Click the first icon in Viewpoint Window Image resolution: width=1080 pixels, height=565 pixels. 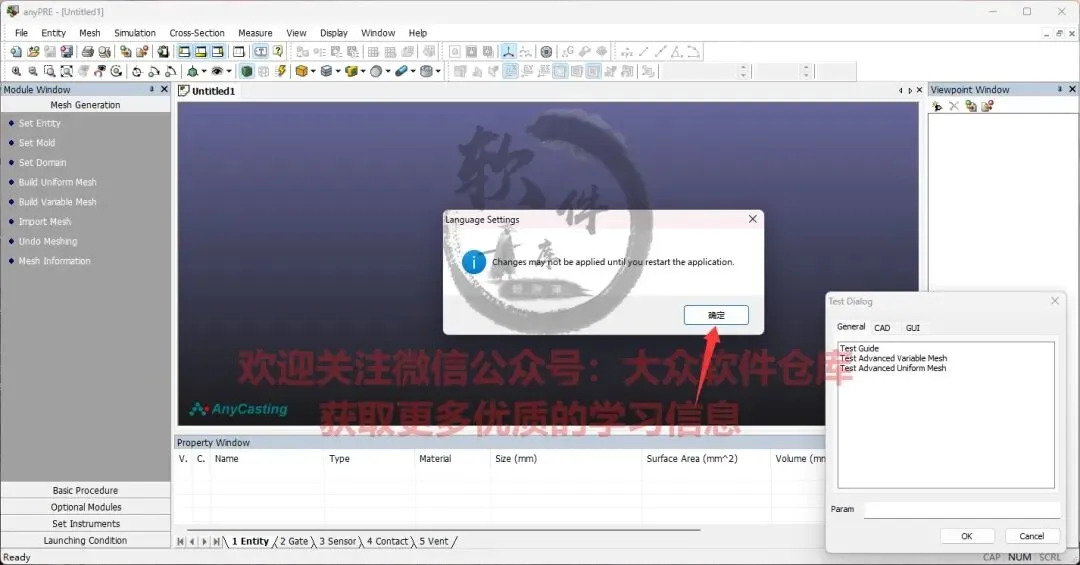click(937, 106)
